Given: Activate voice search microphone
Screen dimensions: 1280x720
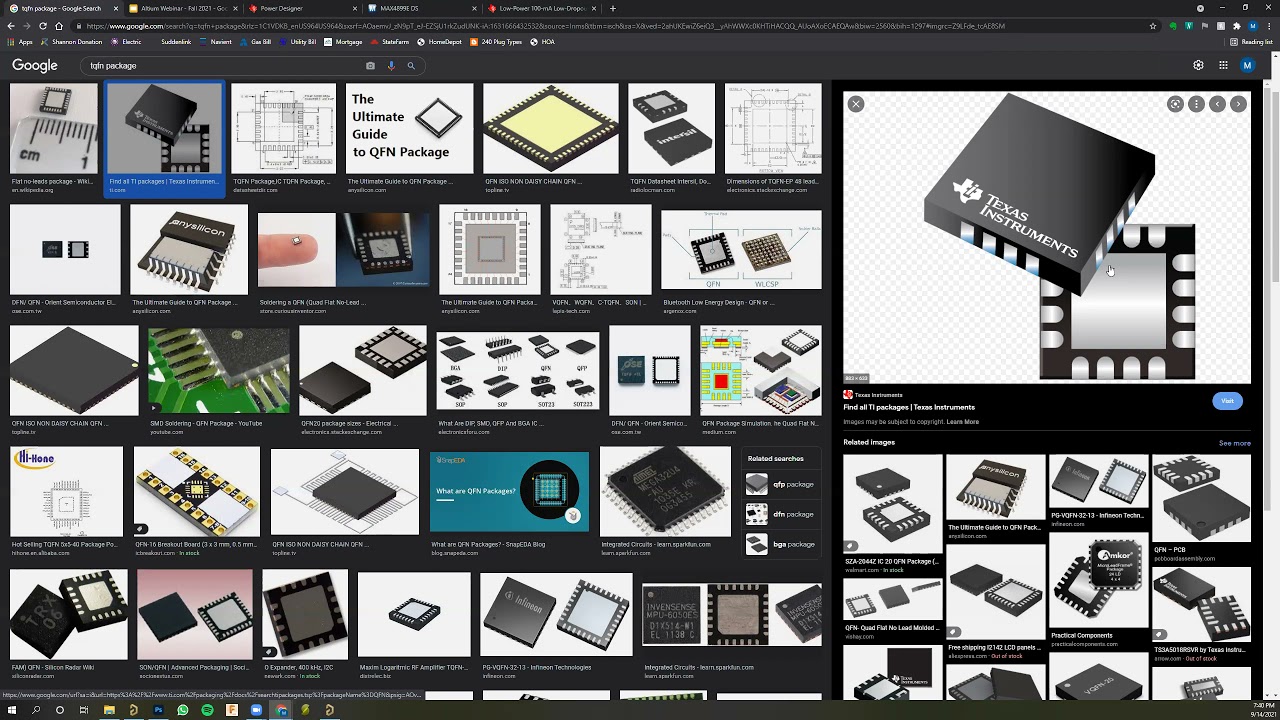Looking at the screenshot, I should pyautogui.click(x=391, y=66).
